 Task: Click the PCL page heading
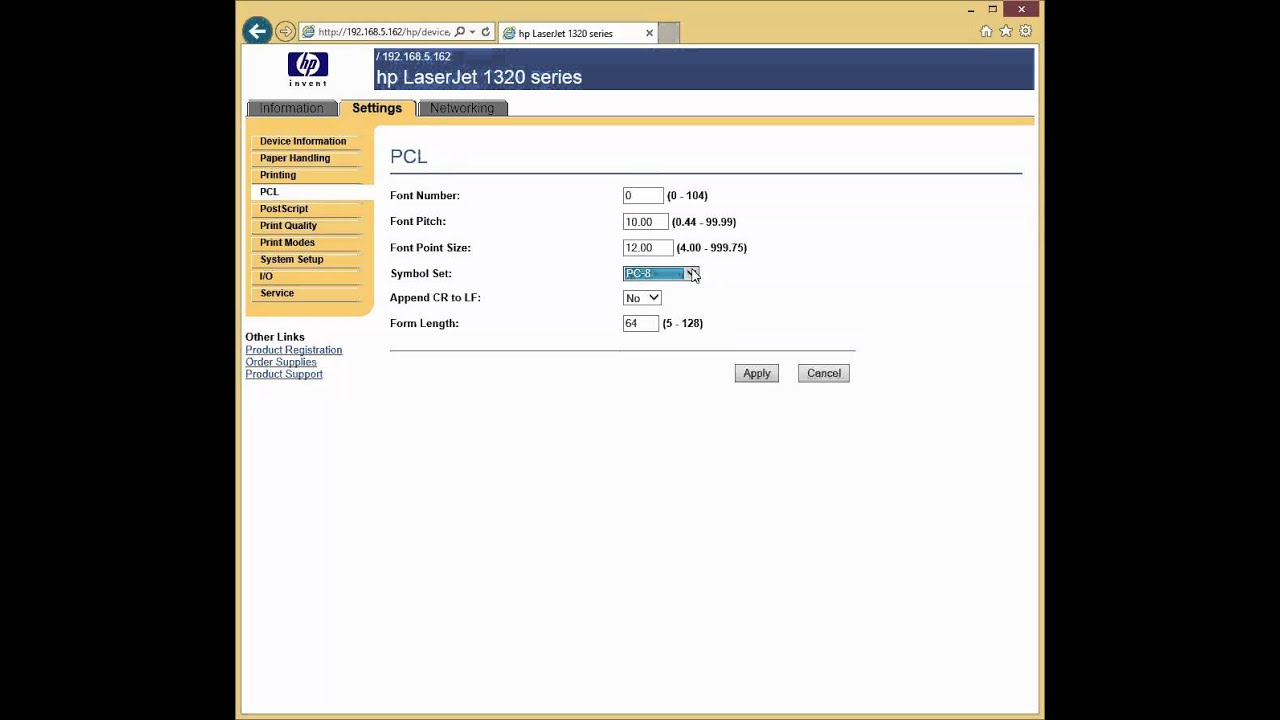pyautogui.click(x=409, y=157)
